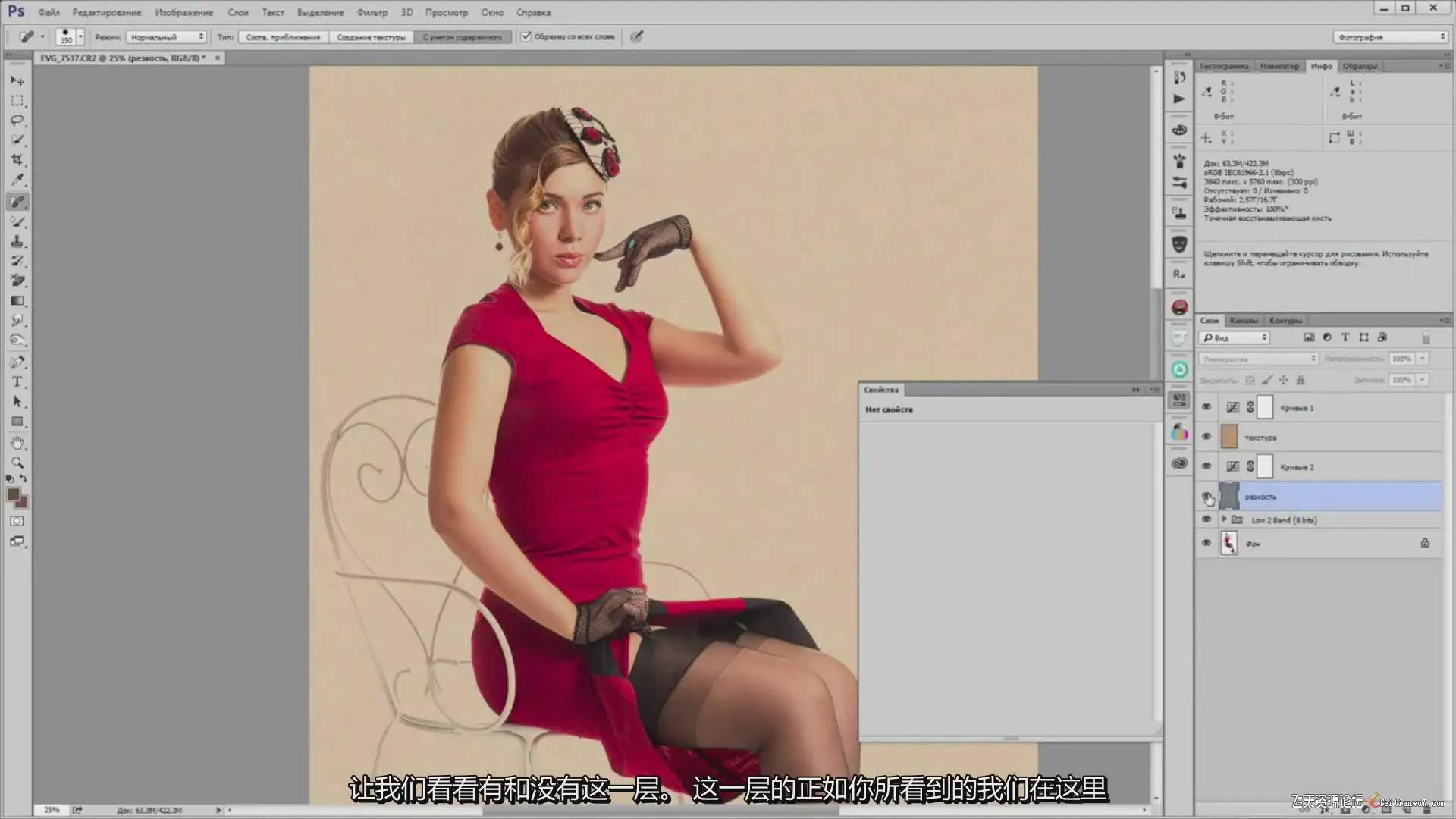1456x819 pixels.
Task: Select the Lasso tool
Action: pyautogui.click(x=17, y=121)
